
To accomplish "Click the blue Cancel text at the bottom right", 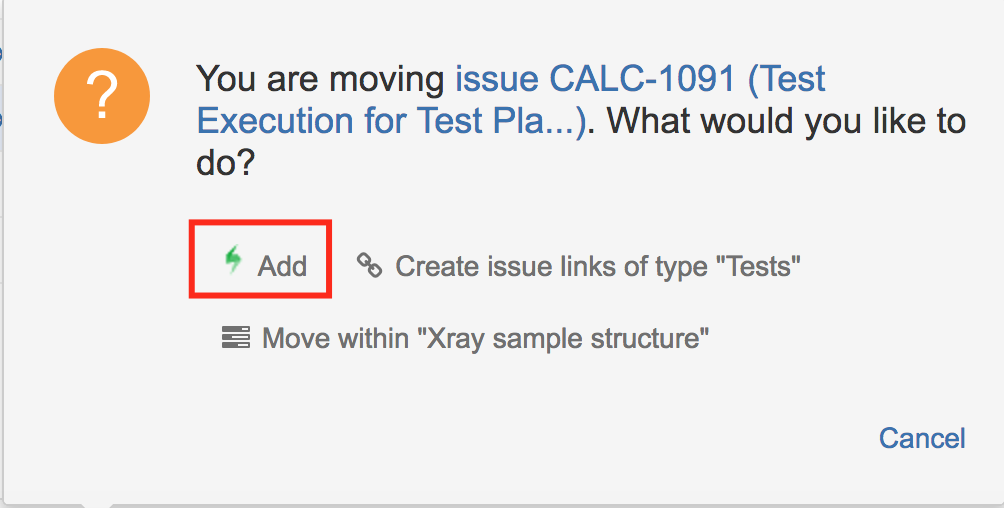I will (x=922, y=438).
